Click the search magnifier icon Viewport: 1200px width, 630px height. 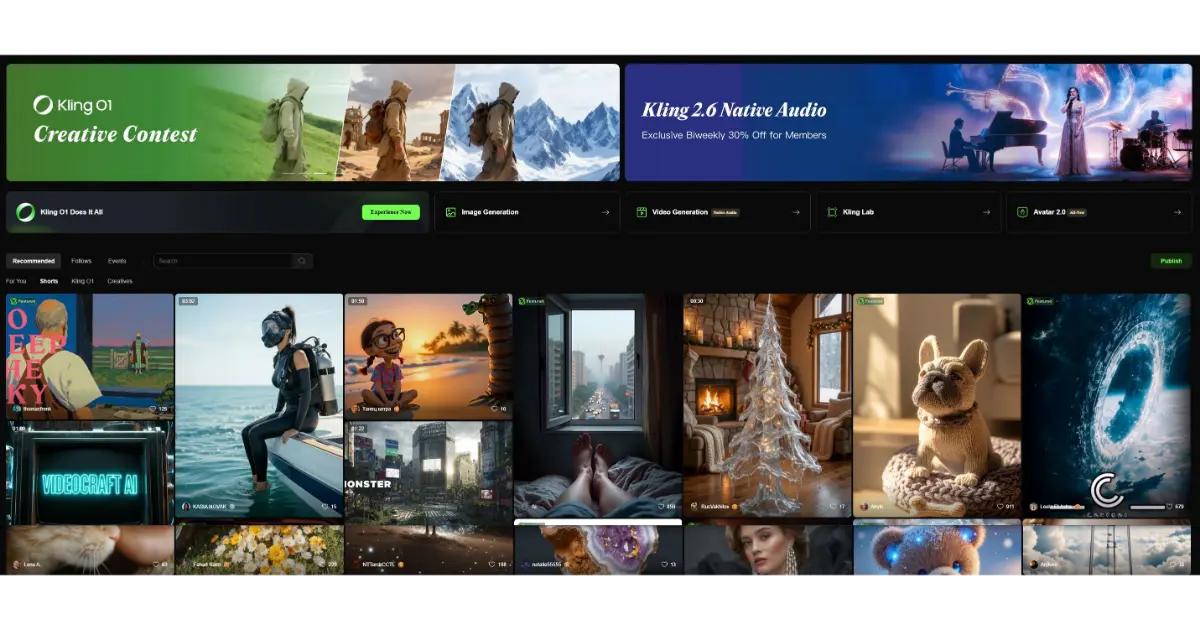[301, 261]
